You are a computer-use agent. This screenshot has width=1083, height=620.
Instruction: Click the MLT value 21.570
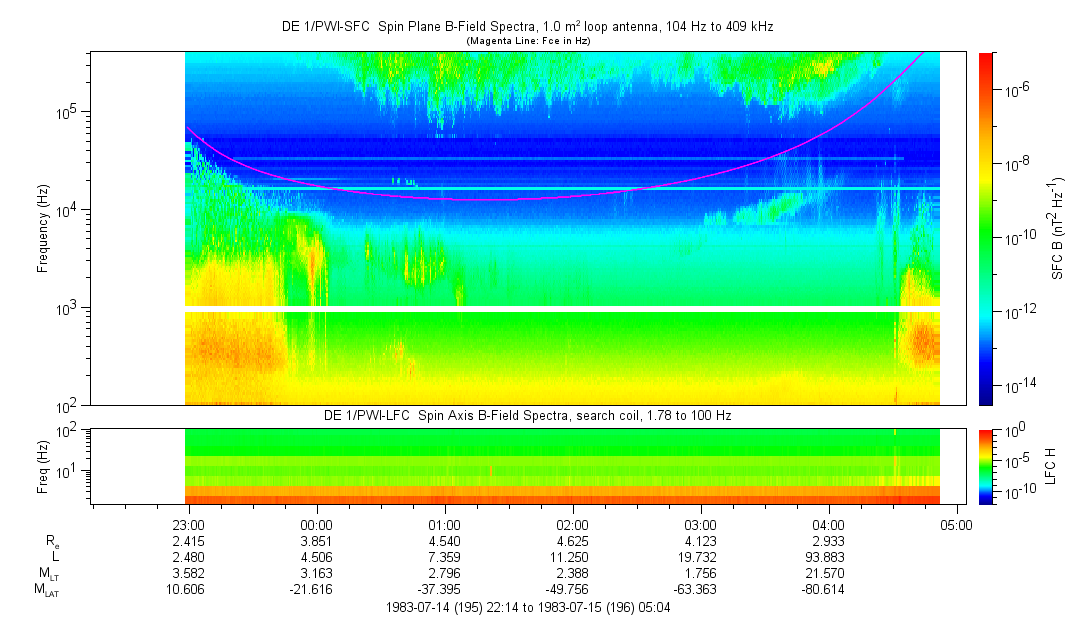pyautogui.click(x=828, y=574)
